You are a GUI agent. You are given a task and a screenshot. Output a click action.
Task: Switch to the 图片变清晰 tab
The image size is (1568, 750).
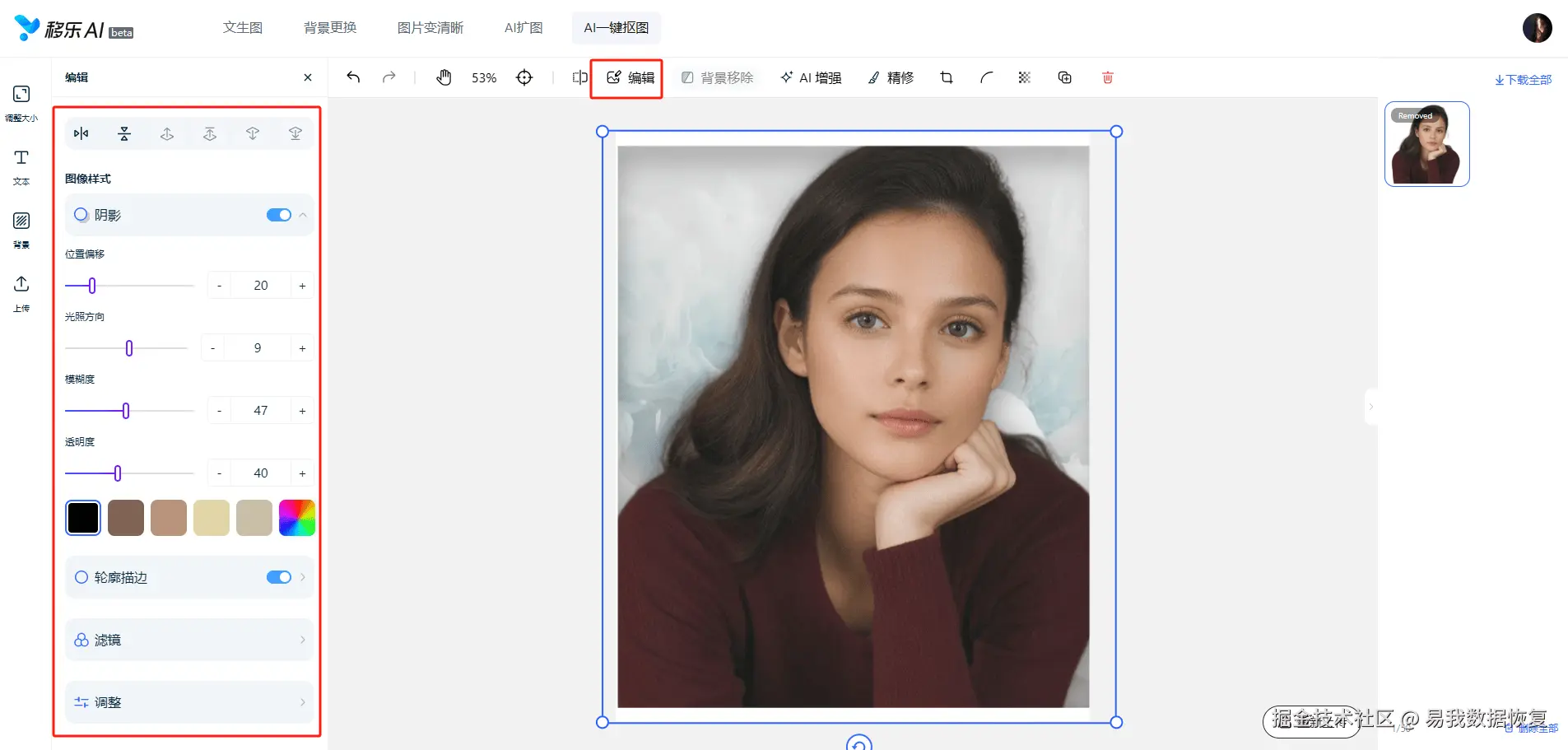click(430, 28)
